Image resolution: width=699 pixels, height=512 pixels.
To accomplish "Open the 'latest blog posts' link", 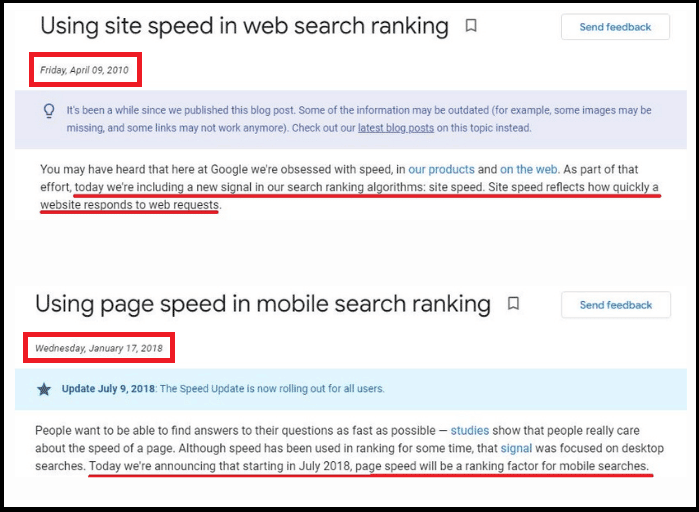I will (x=395, y=128).
